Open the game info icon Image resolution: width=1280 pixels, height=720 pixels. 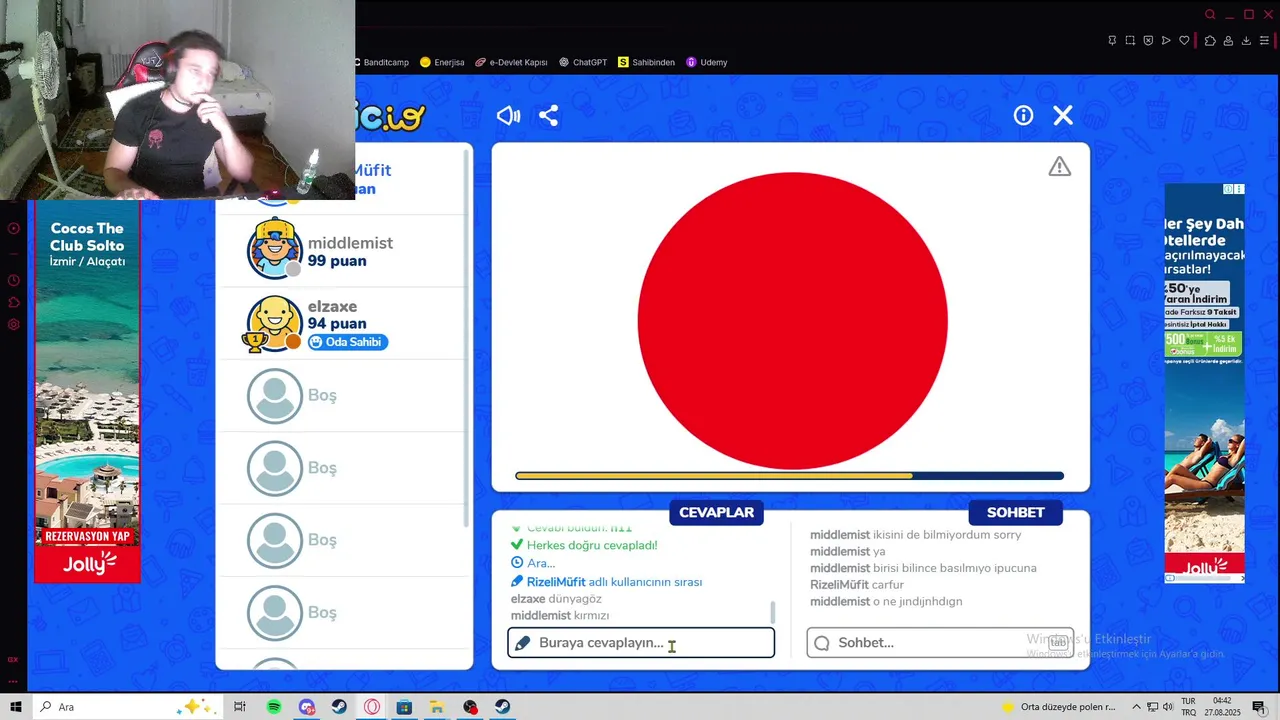click(1023, 116)
